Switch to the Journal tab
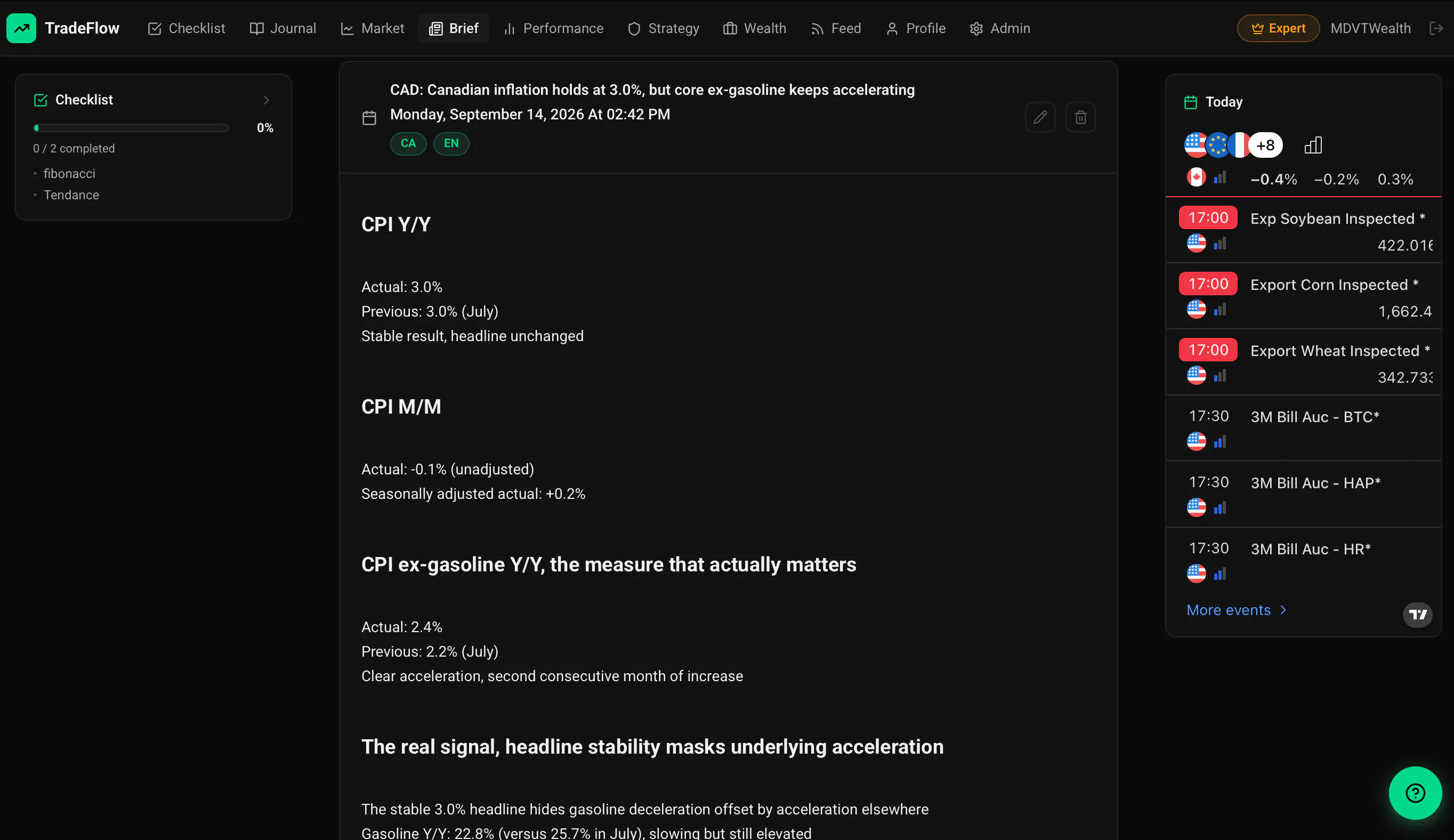The image size is (1454, 840). coord(282,28)
